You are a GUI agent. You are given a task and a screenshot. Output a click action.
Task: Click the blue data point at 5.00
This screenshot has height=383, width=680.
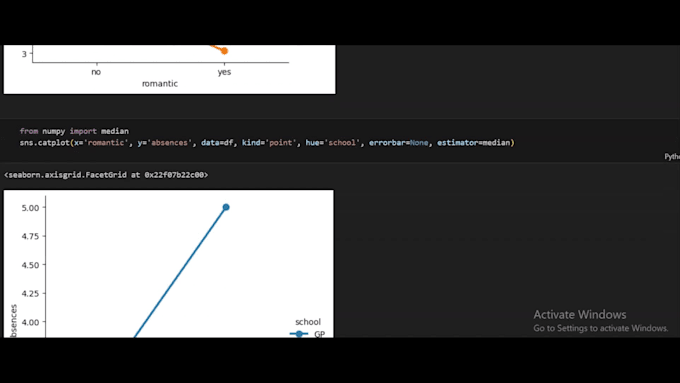pyautogui.click(x=226, y=207)
